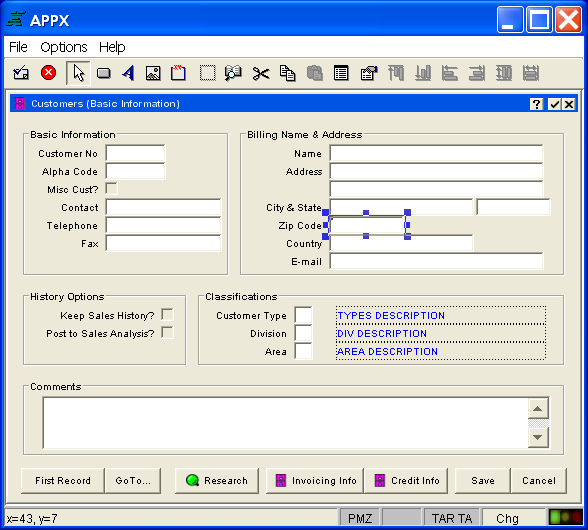Enable Keep Sales History? checkbox

pyautogui.click(x=167, y=315)
